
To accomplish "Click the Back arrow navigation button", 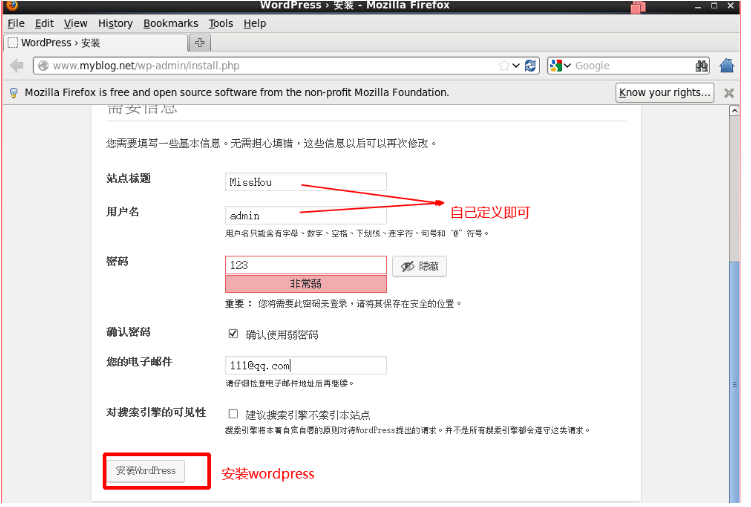I will tap(17, 66).
